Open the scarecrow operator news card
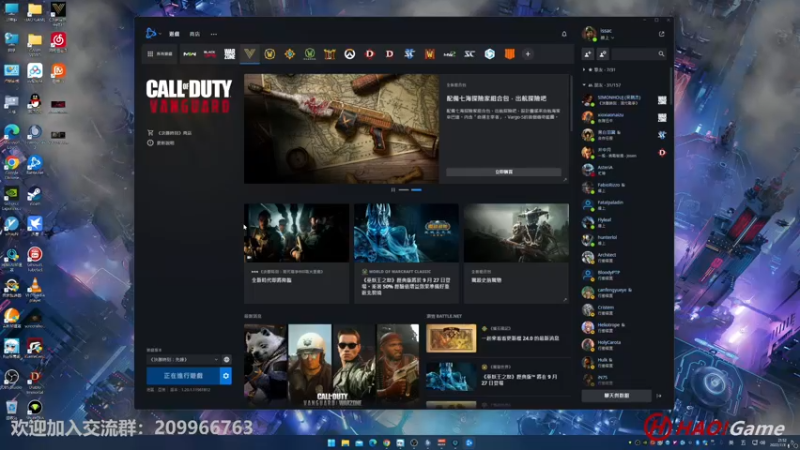This screenshot has height=450, width=800. coord(516,253)
